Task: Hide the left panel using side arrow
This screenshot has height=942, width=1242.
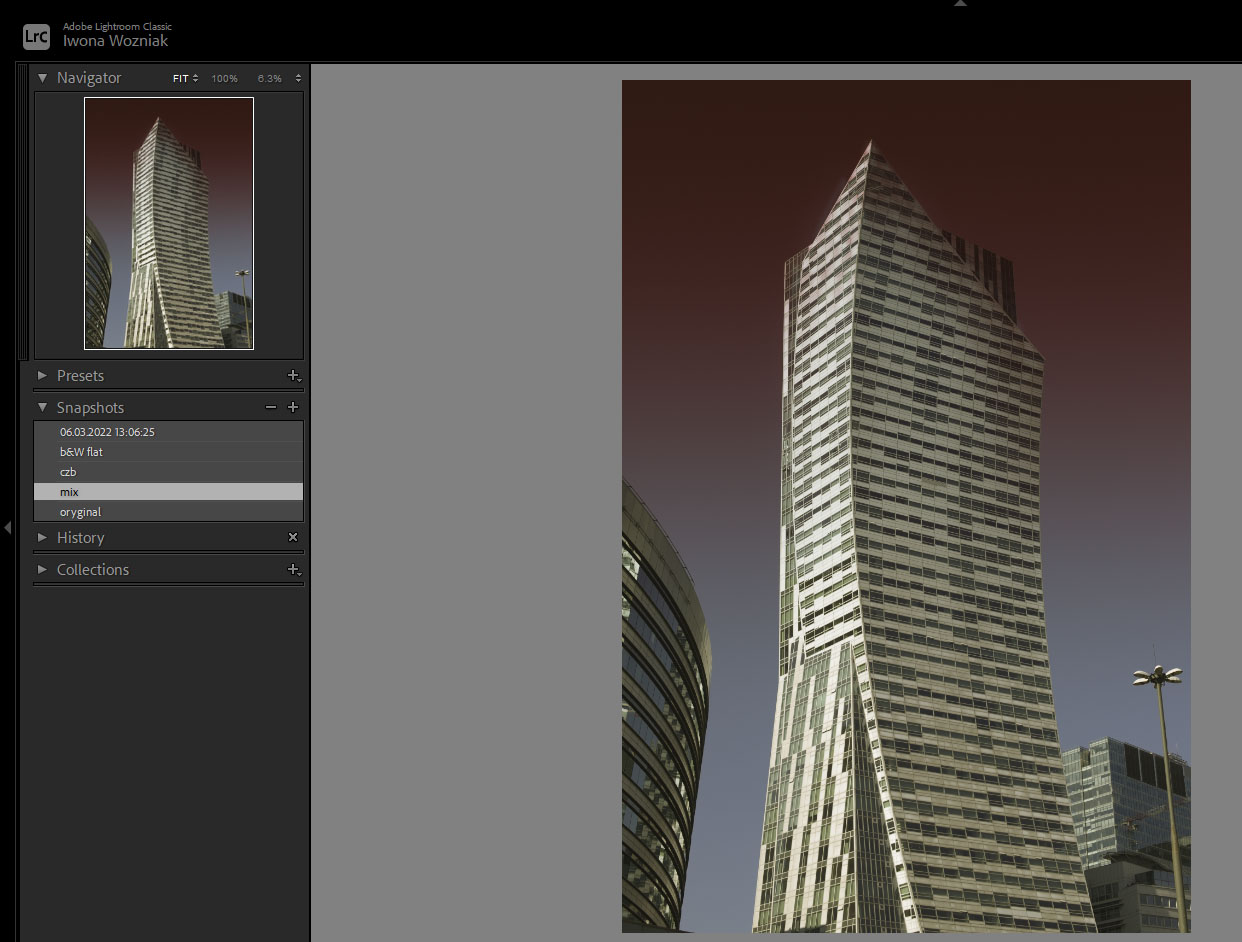Action: [x=7, y=527]
